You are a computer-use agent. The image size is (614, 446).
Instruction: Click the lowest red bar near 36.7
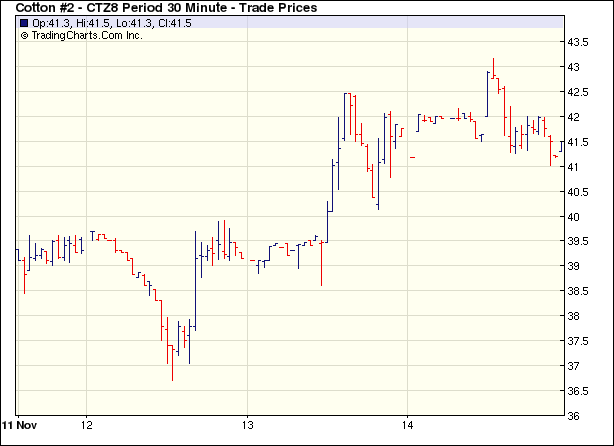coord(172,365)
